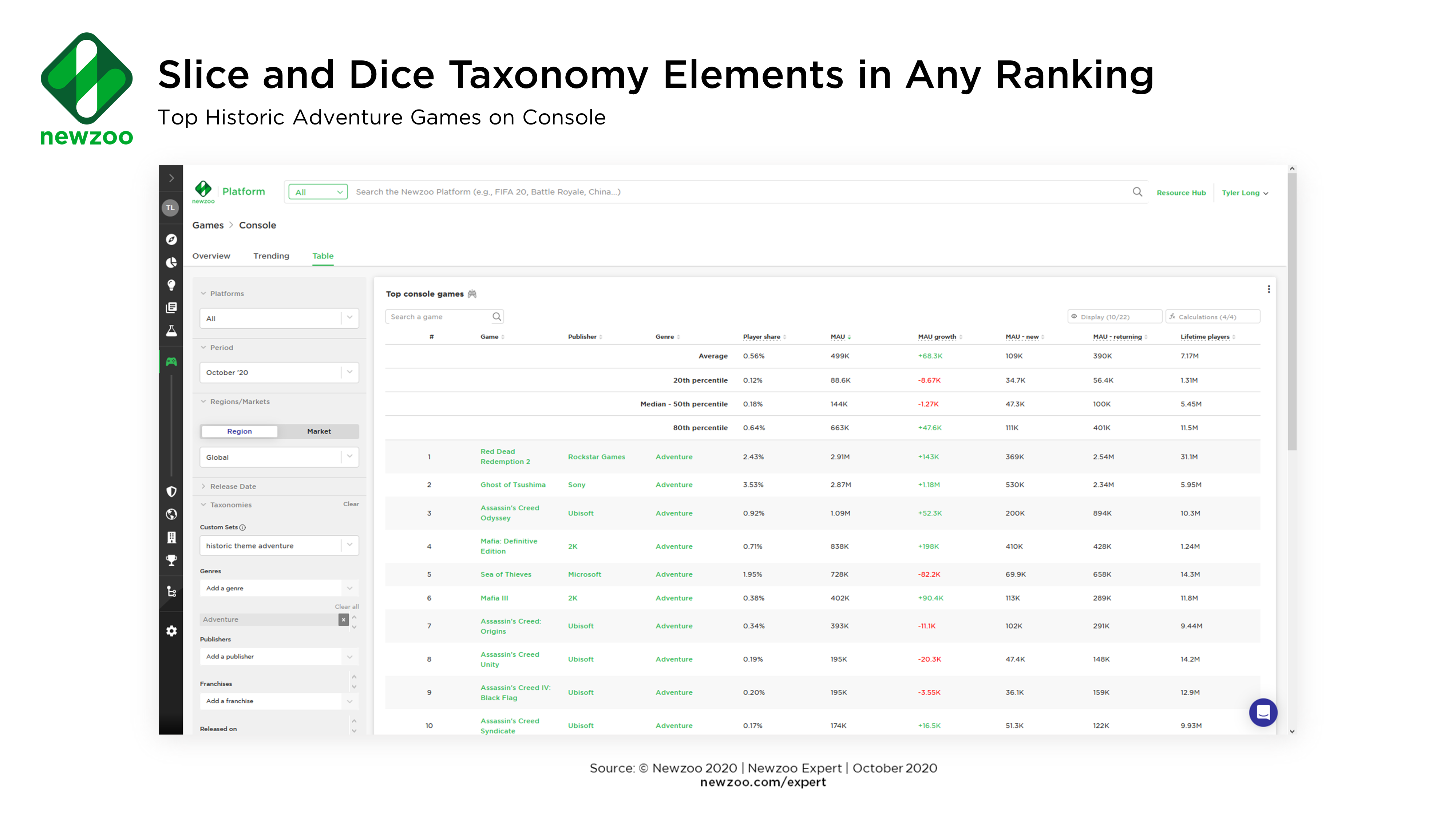Collapse the Regions/Markets filter section
This screenshot has width=1456, height=819.
click(235, 402)
